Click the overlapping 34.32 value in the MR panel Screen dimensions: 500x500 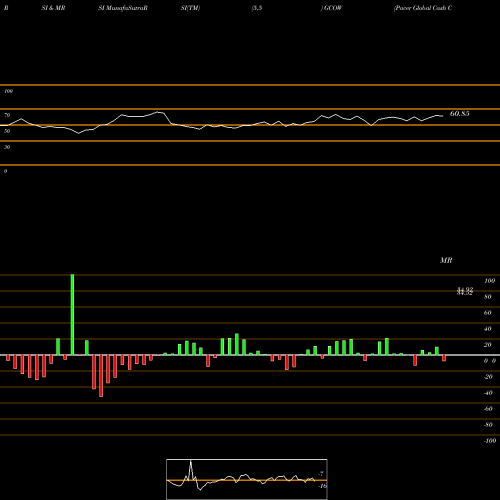pos(465,292)
